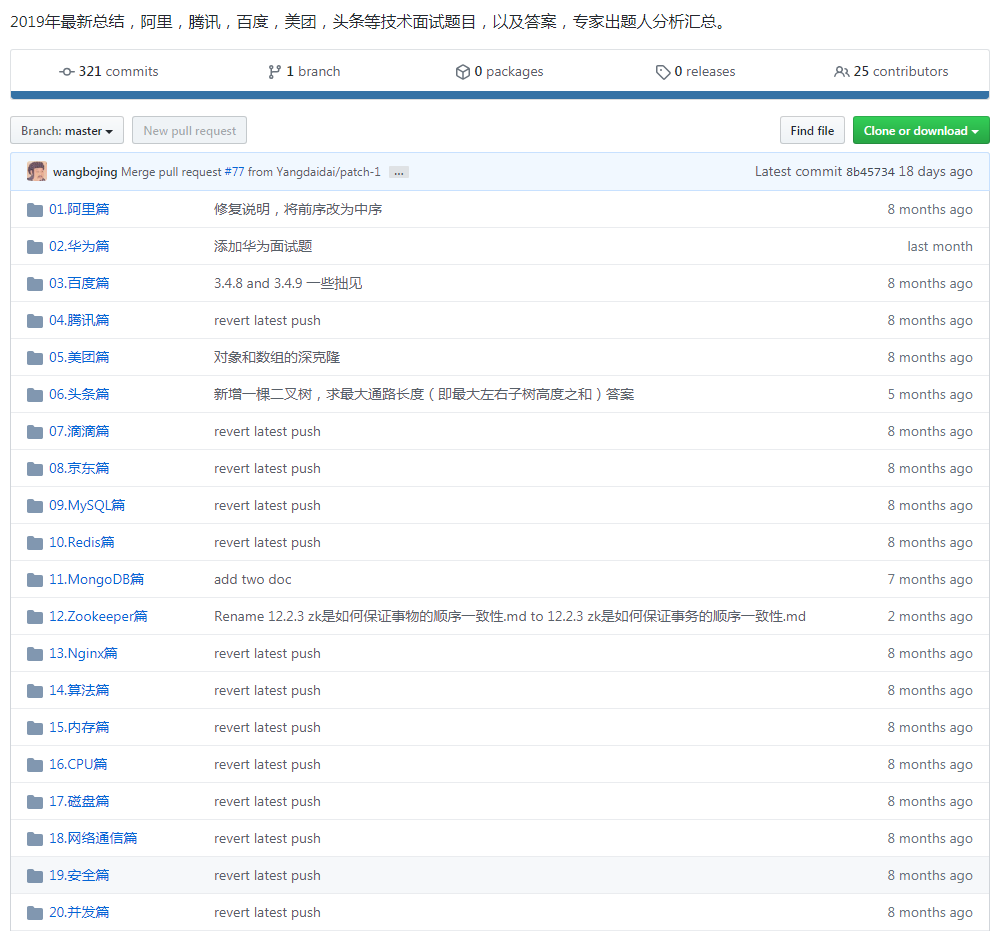The height and width of the screenshot is (931, 1002).
Task: Click the folder icon beside 14.算法篇
Action: (35, 691)
